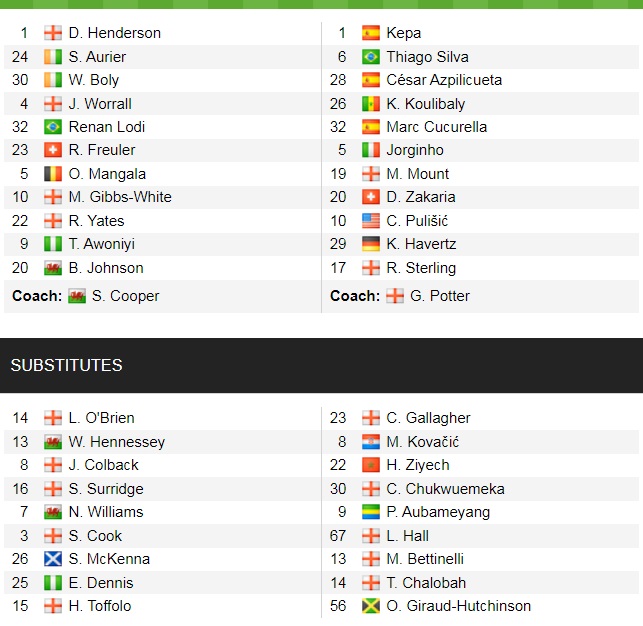This screenshot has height=626, width=643.
Task: Select player M. Gibbs-White
Action: [x=120, y=197]
